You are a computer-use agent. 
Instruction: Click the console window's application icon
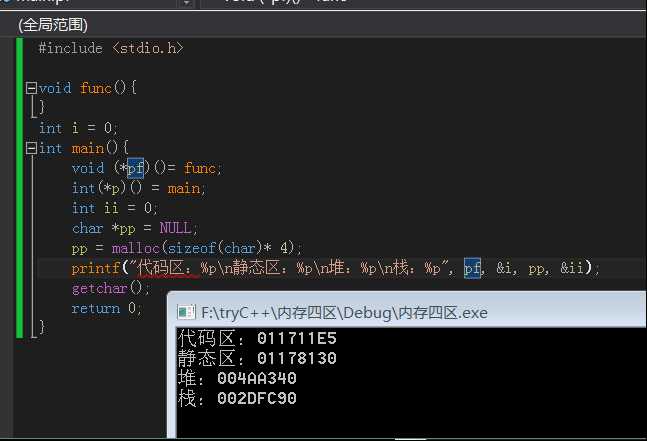tap(186, 312)
